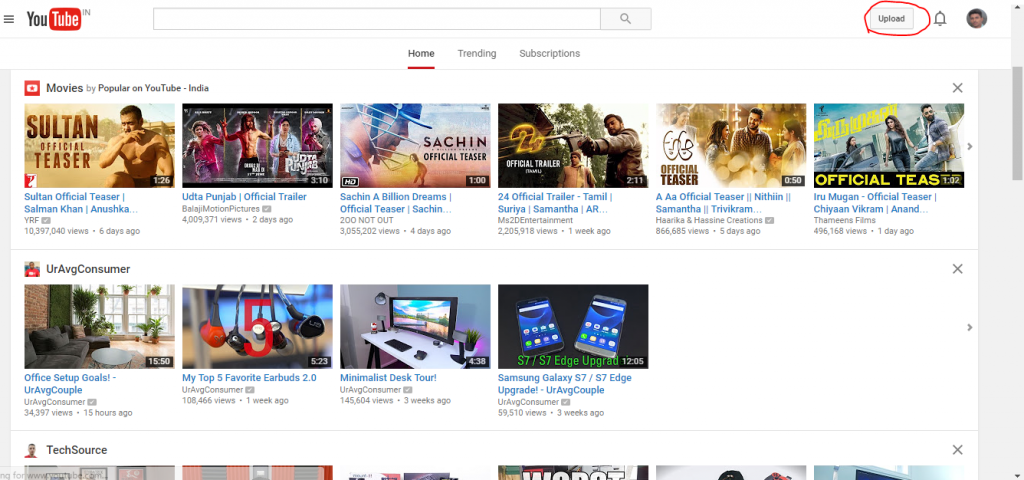The width and height of the screenshot is (1024, 480).
Task: Open the Thameens Films channel link
Action: pos(842,221)
